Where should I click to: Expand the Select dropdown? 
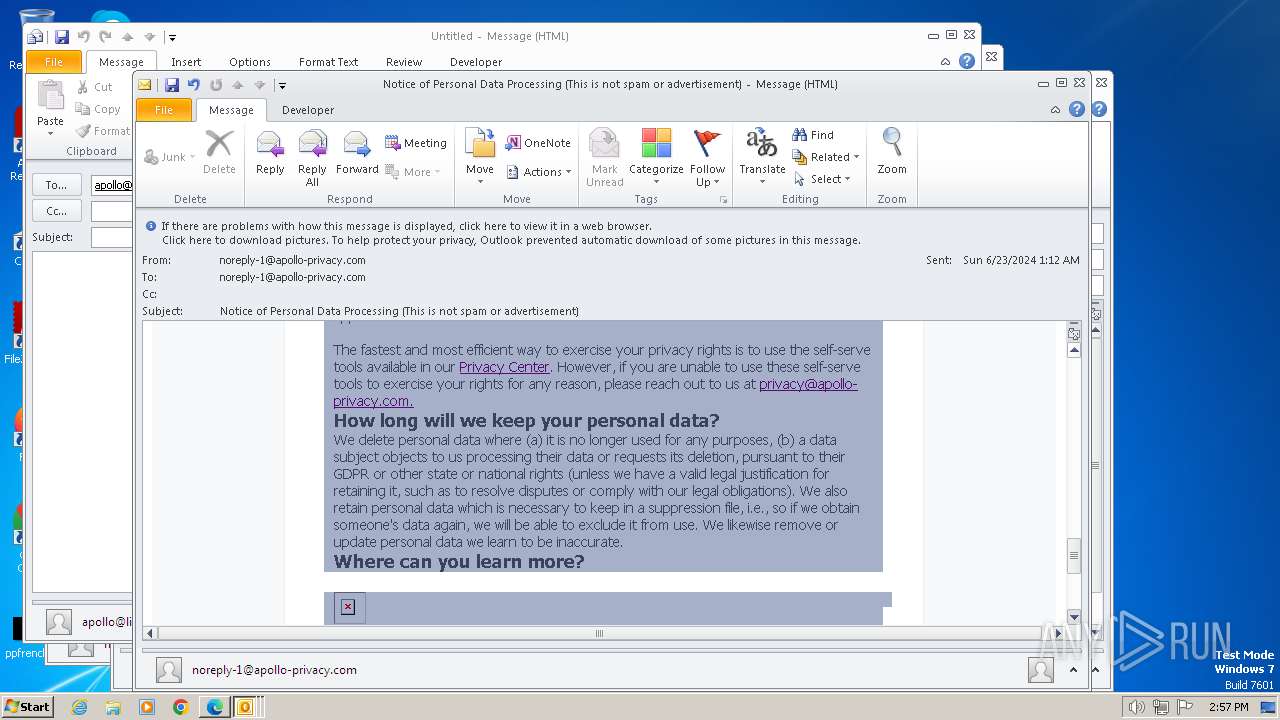point(822,179)
